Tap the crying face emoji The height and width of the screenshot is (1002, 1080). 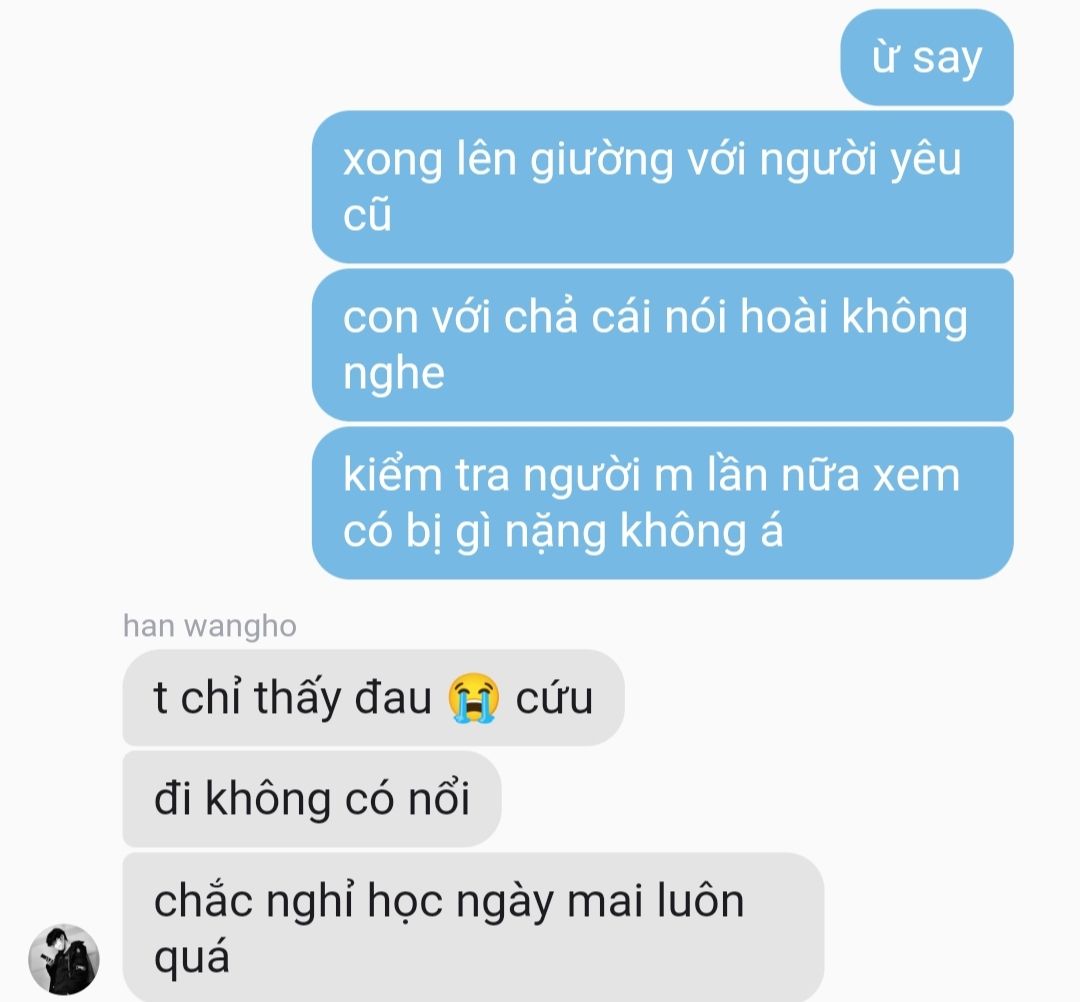point(473,698)
